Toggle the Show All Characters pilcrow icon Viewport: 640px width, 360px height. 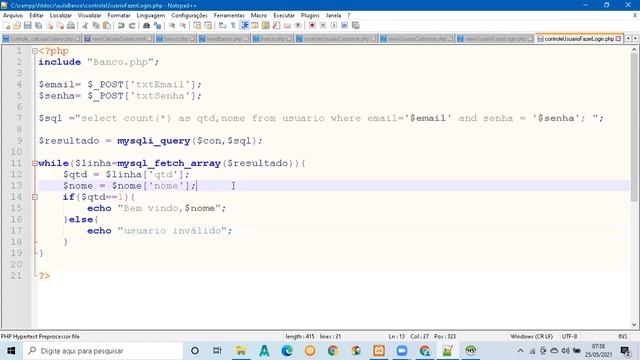tap(233, 25)
